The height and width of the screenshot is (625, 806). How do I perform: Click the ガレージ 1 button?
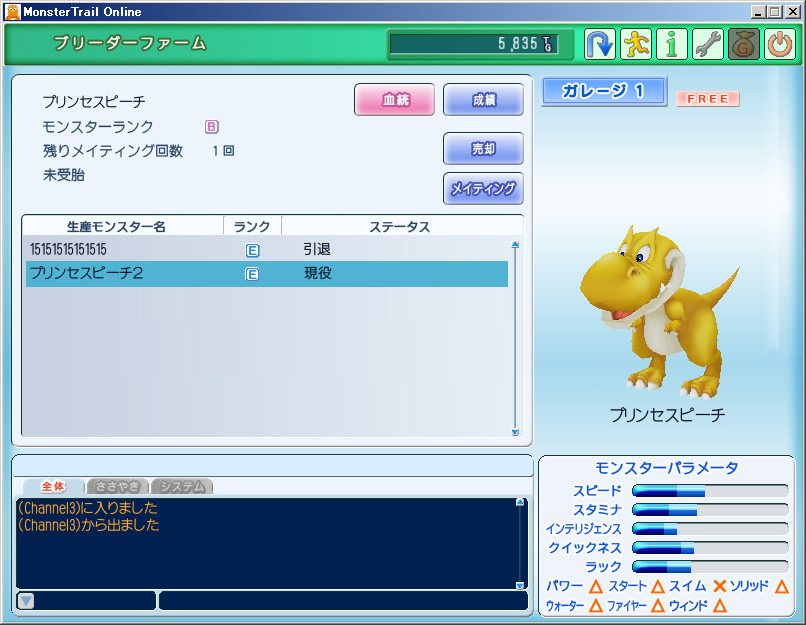(x=604, y=91)
